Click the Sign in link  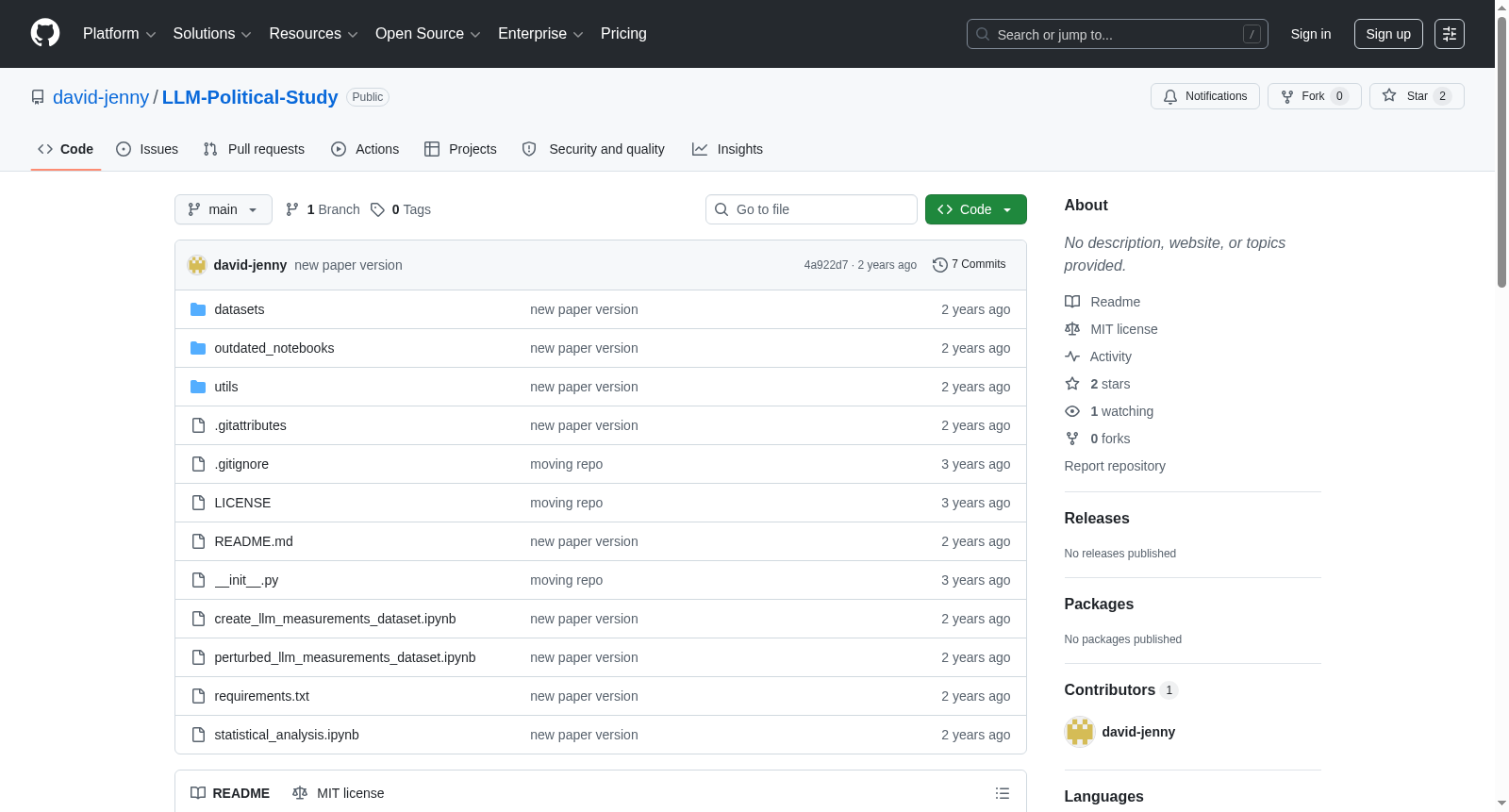1311,34
